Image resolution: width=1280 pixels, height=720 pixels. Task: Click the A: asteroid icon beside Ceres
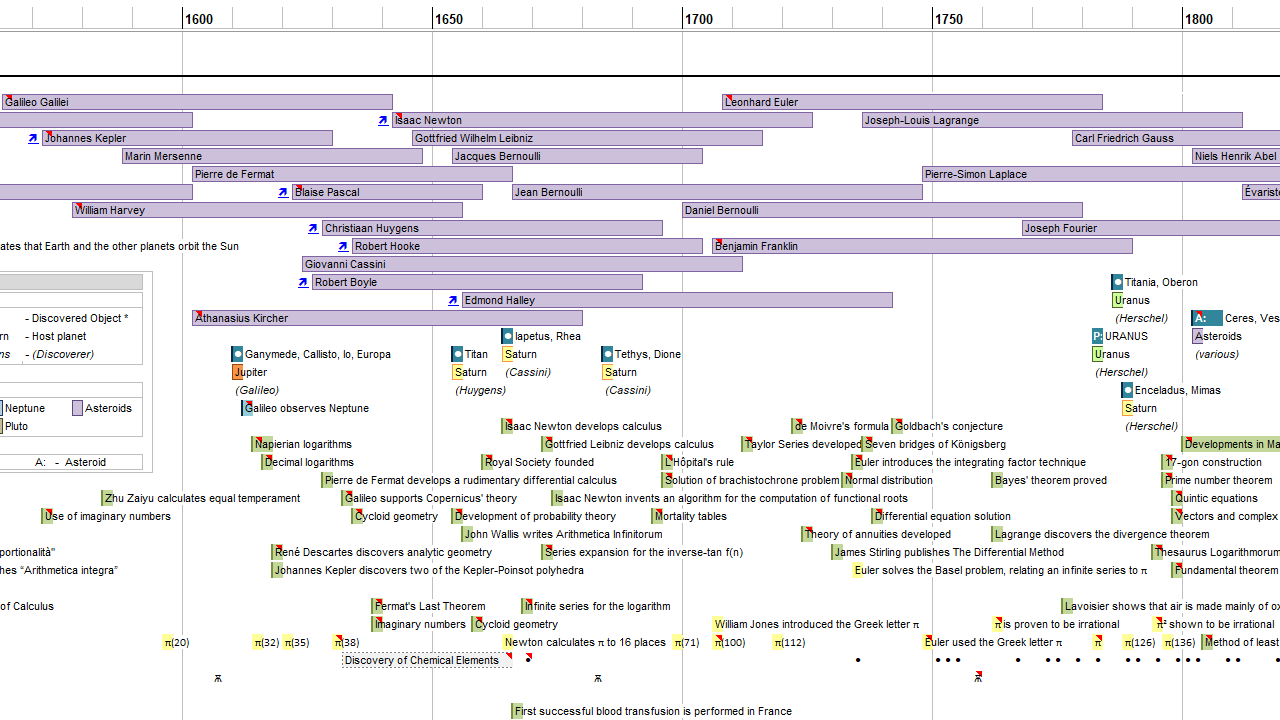click(x=1206, y=318)
